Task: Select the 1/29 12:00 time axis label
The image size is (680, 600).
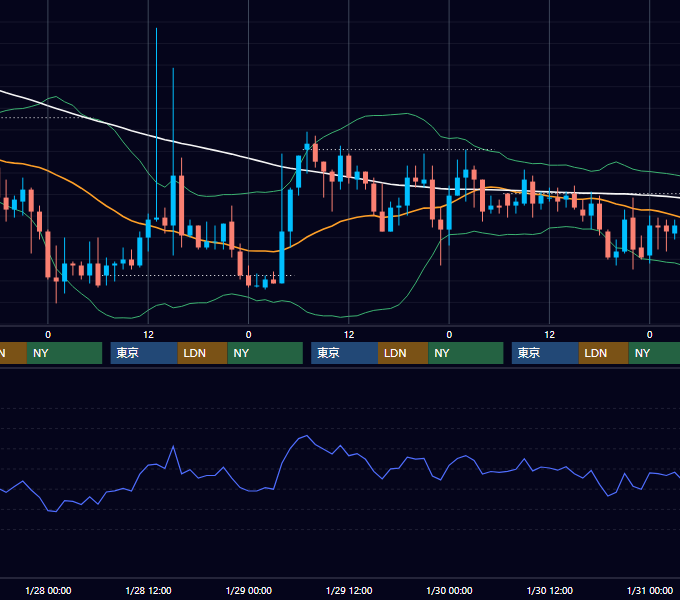Action: (x=349, y=590)
